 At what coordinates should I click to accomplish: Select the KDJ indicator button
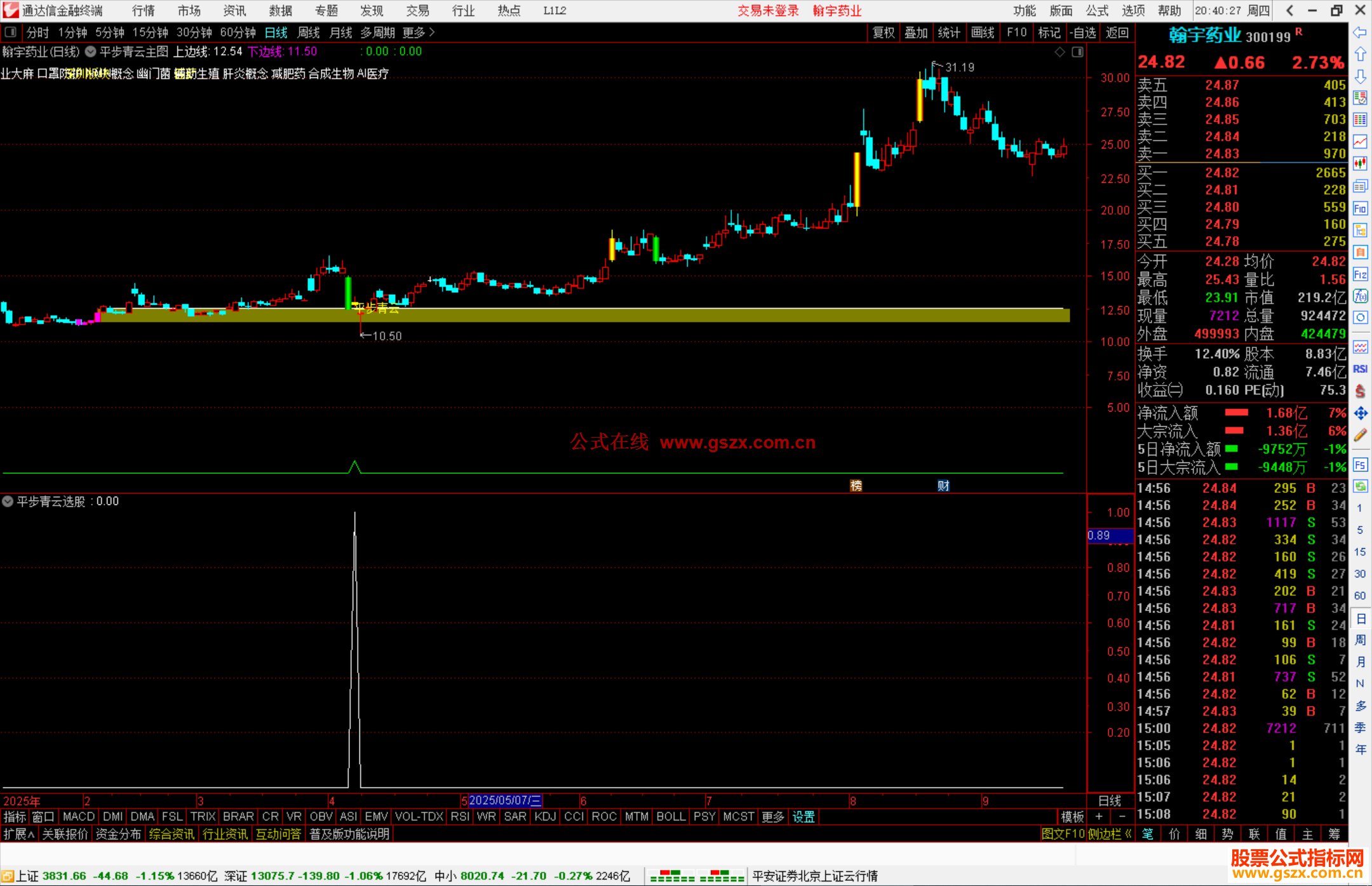click(545, 817)
